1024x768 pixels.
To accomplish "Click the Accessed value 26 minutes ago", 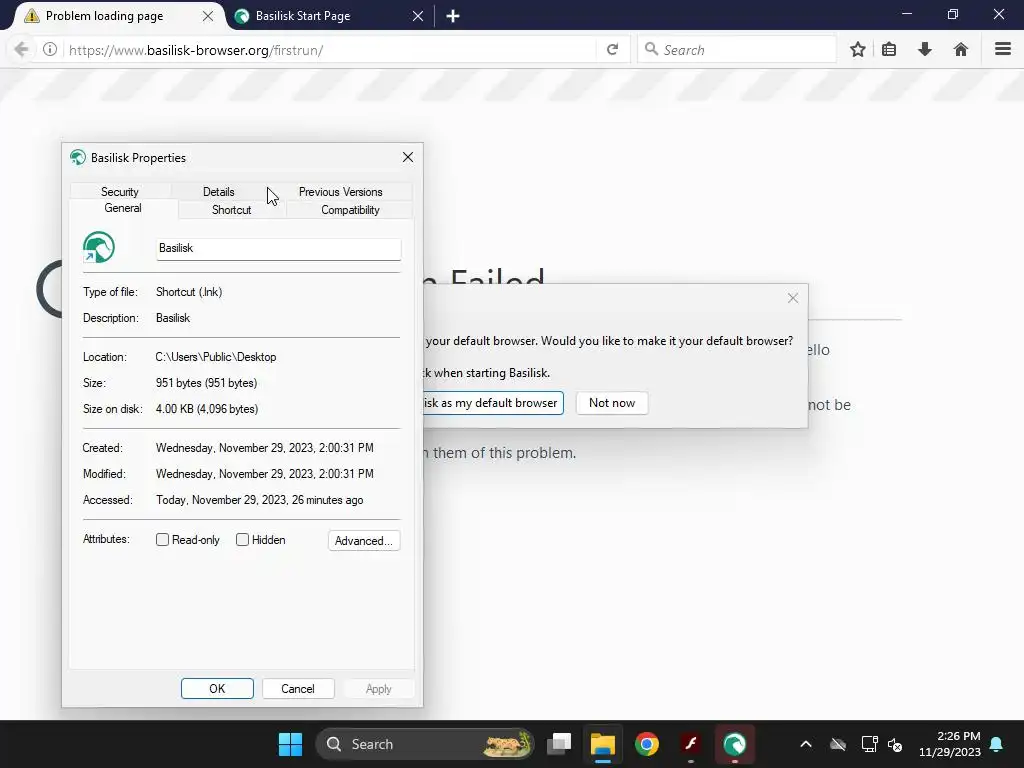I will (x=260, y=500).
